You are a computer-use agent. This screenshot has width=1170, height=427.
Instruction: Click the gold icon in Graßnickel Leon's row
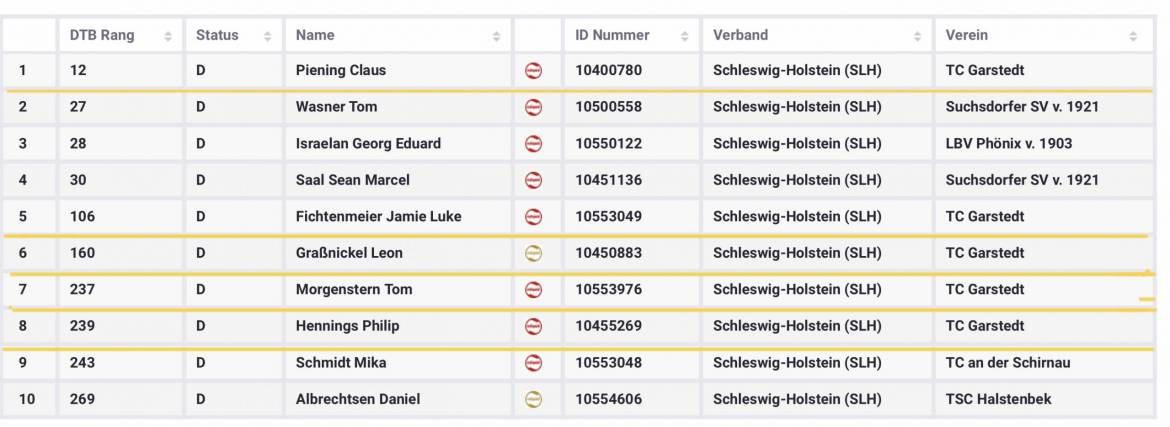(534, 254)
